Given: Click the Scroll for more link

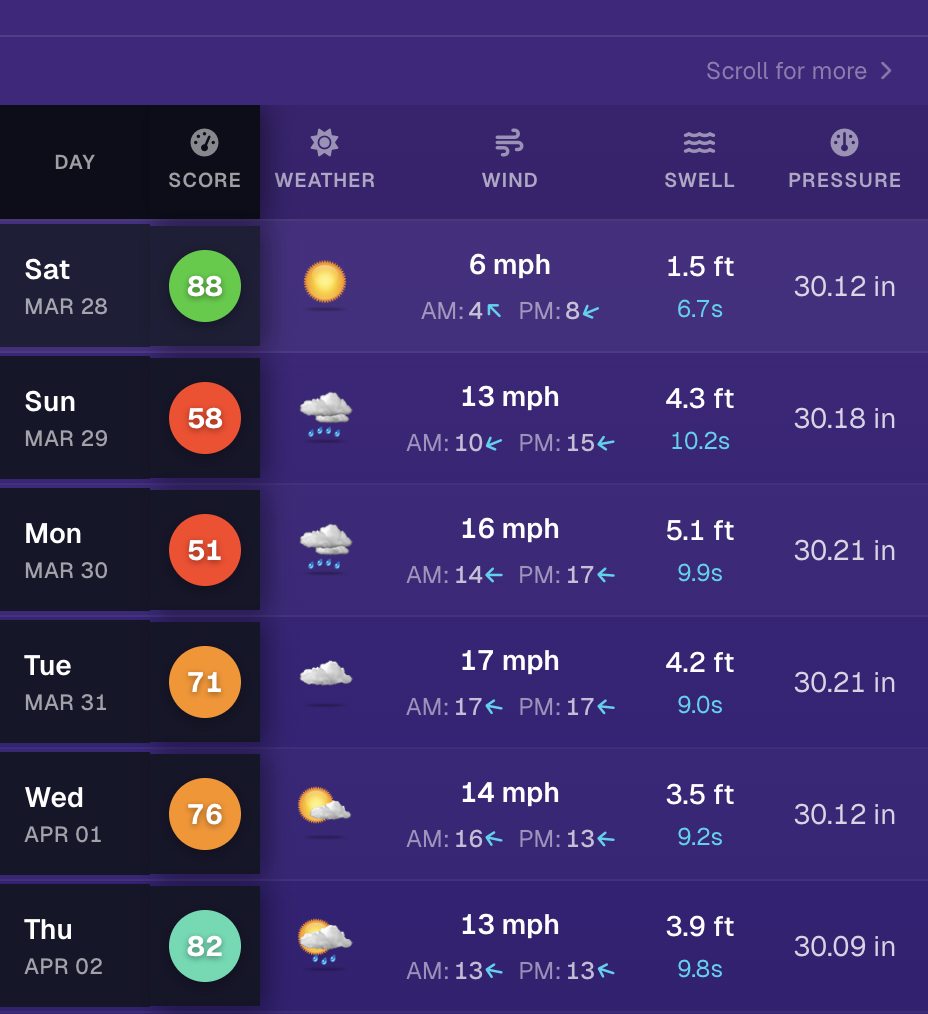Looking at the screenshot, I should point(786,70).
